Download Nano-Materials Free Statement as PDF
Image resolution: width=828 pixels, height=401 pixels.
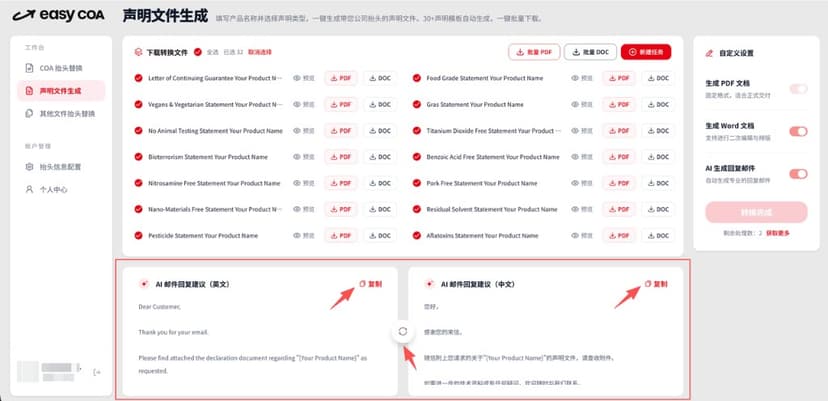(x=341, y=209)
